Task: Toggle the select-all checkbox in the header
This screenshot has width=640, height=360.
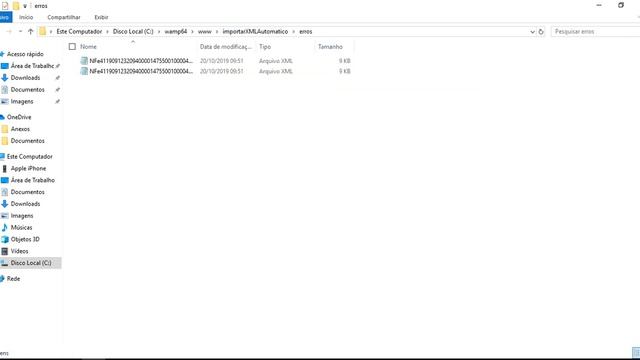Action: tap(72, 47)
